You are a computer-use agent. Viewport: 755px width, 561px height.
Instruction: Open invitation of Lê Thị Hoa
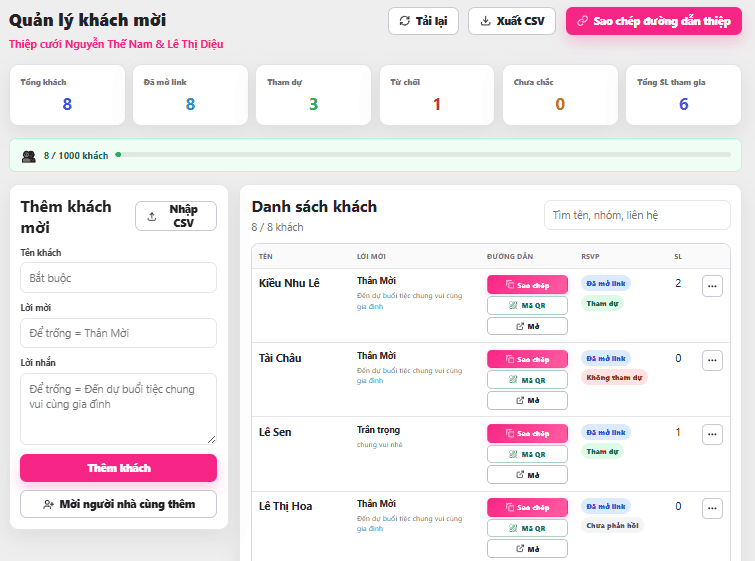[527, 549]
